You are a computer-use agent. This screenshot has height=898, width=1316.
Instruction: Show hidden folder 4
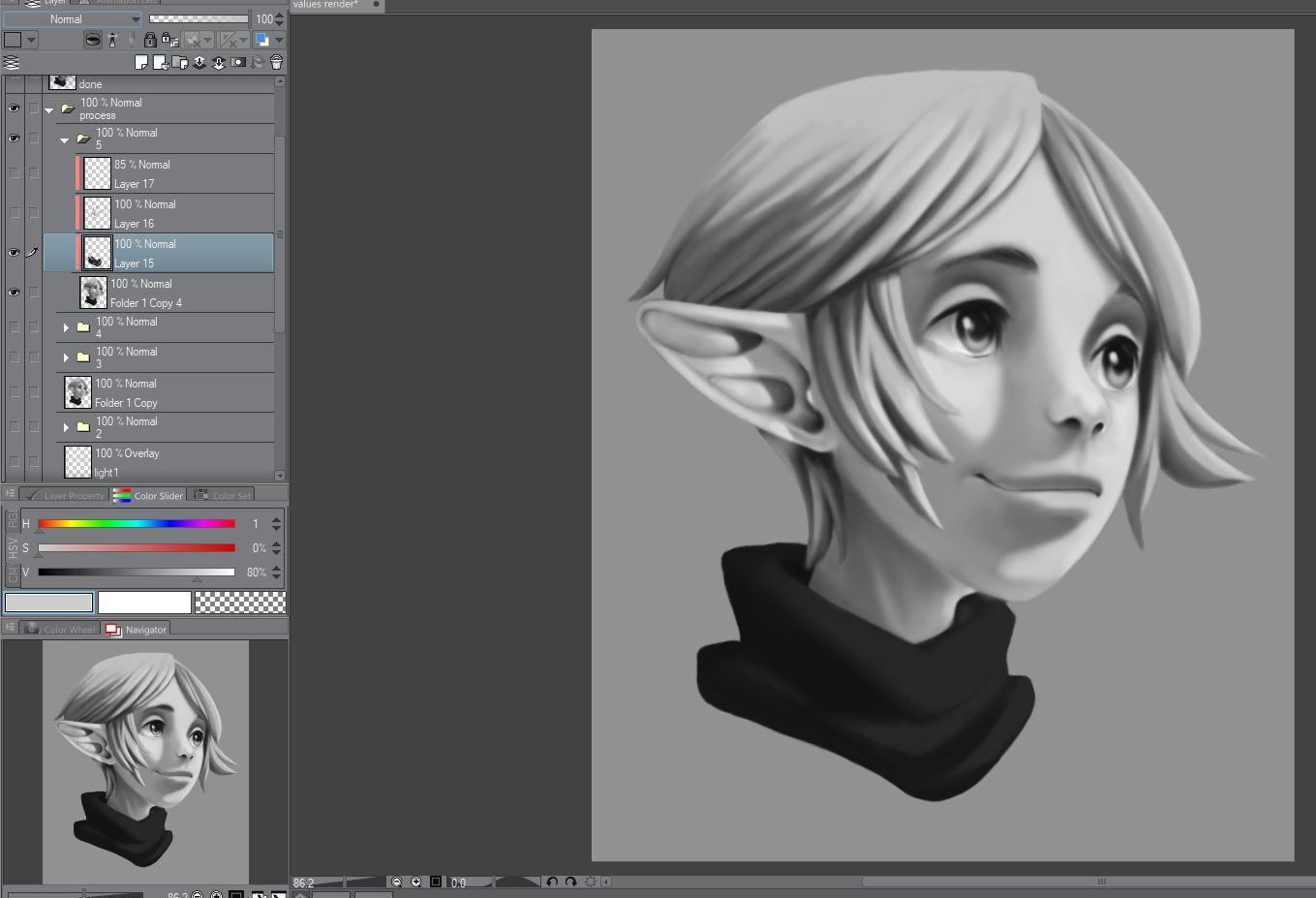tap(14, 327)
